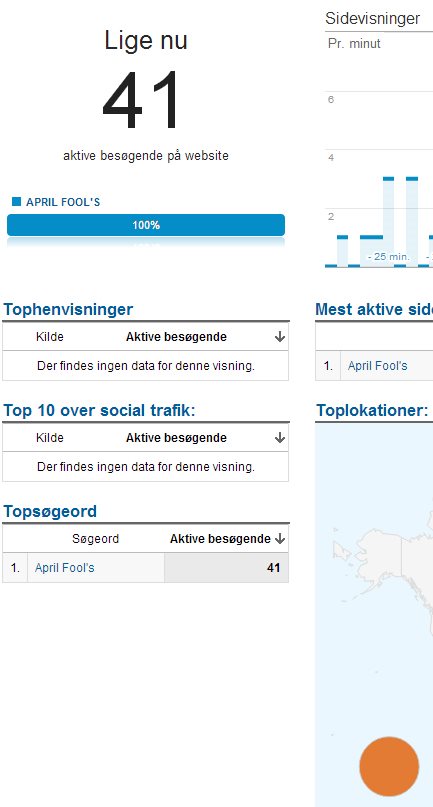Select the Pr. minut chart tab
The image size is (433, 807).
pyautogui.click(x=354, y=44)
